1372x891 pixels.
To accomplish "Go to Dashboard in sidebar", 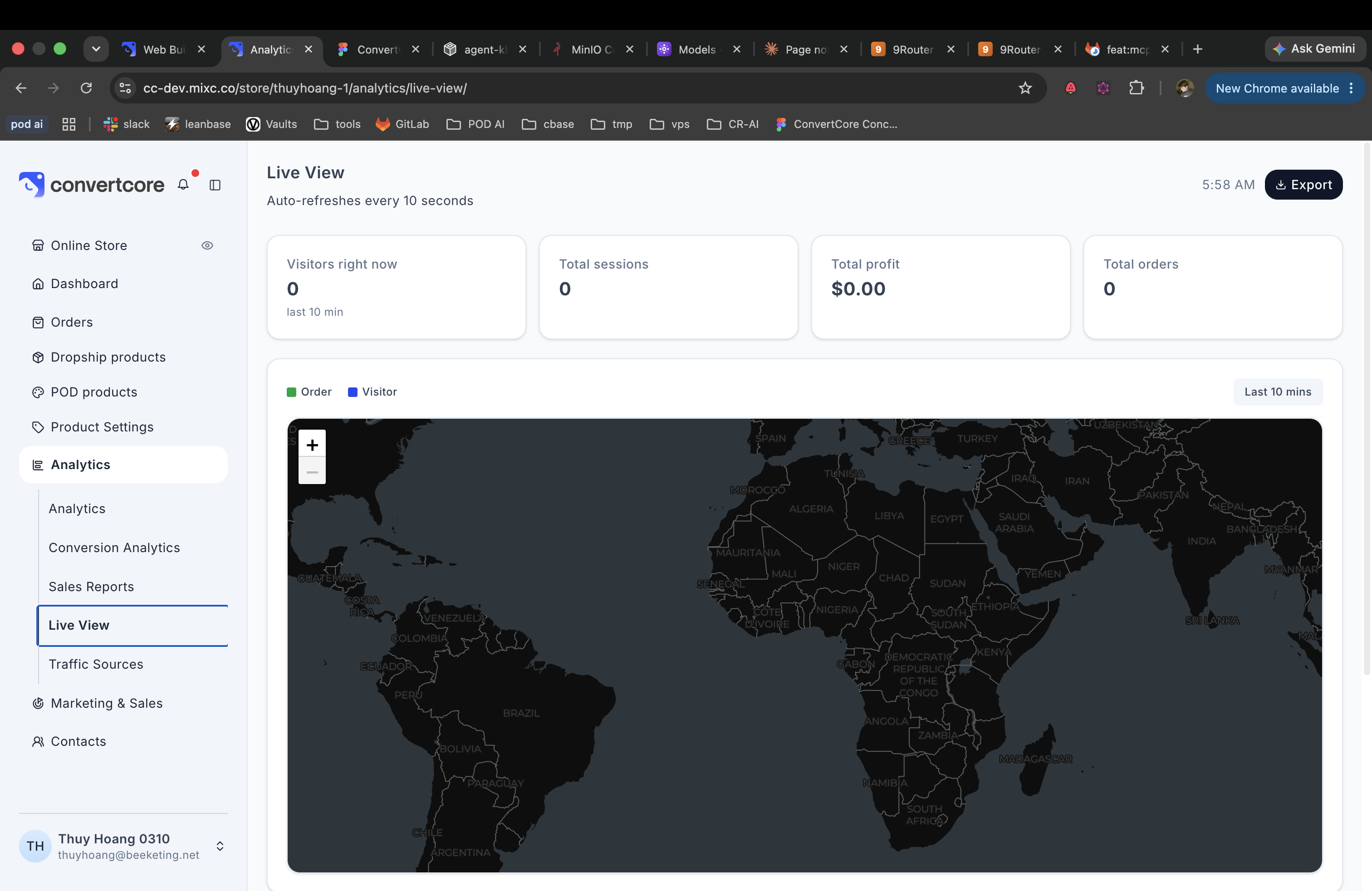I will click(123, 284).
